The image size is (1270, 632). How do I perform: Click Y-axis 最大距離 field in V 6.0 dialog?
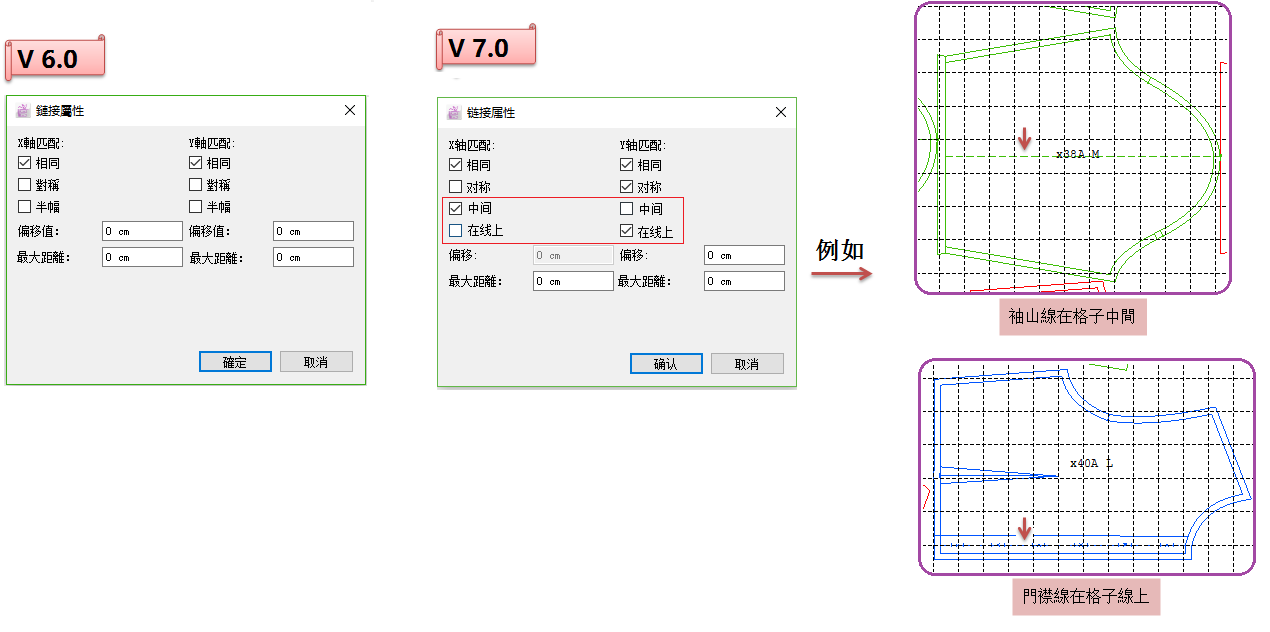click(313, 257)
